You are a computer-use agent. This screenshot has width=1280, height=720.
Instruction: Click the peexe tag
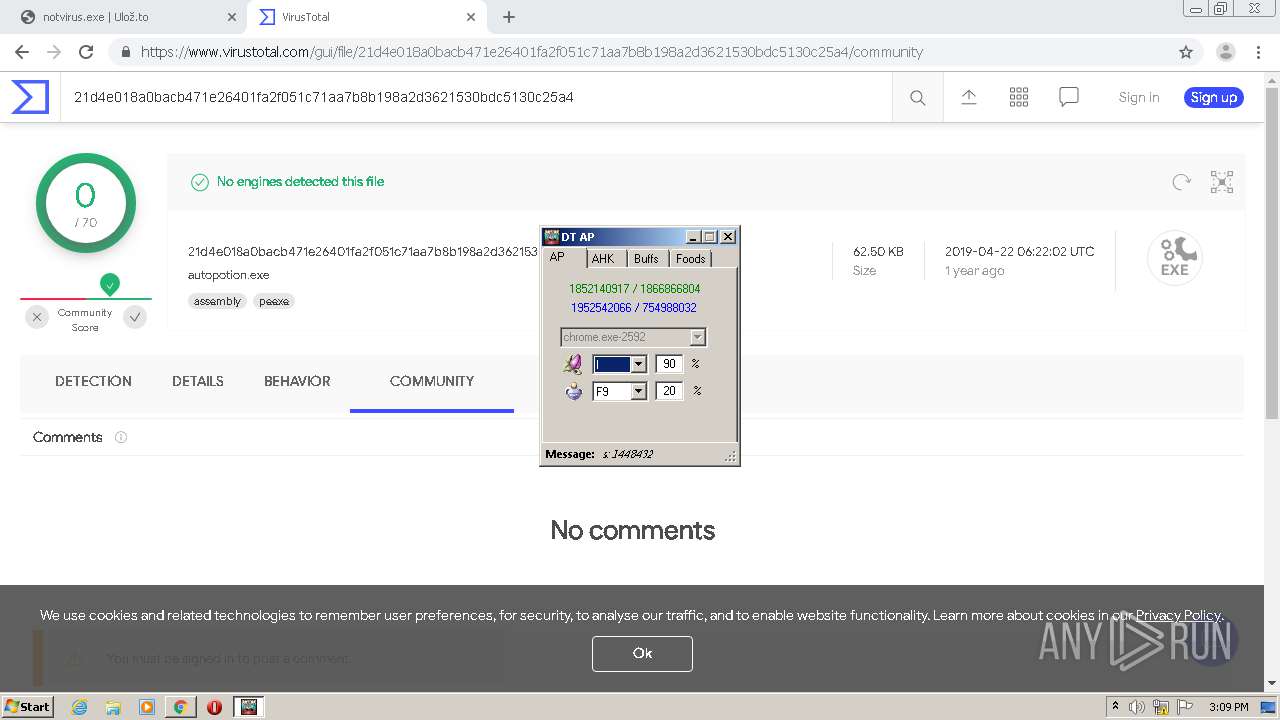(273, 301)
